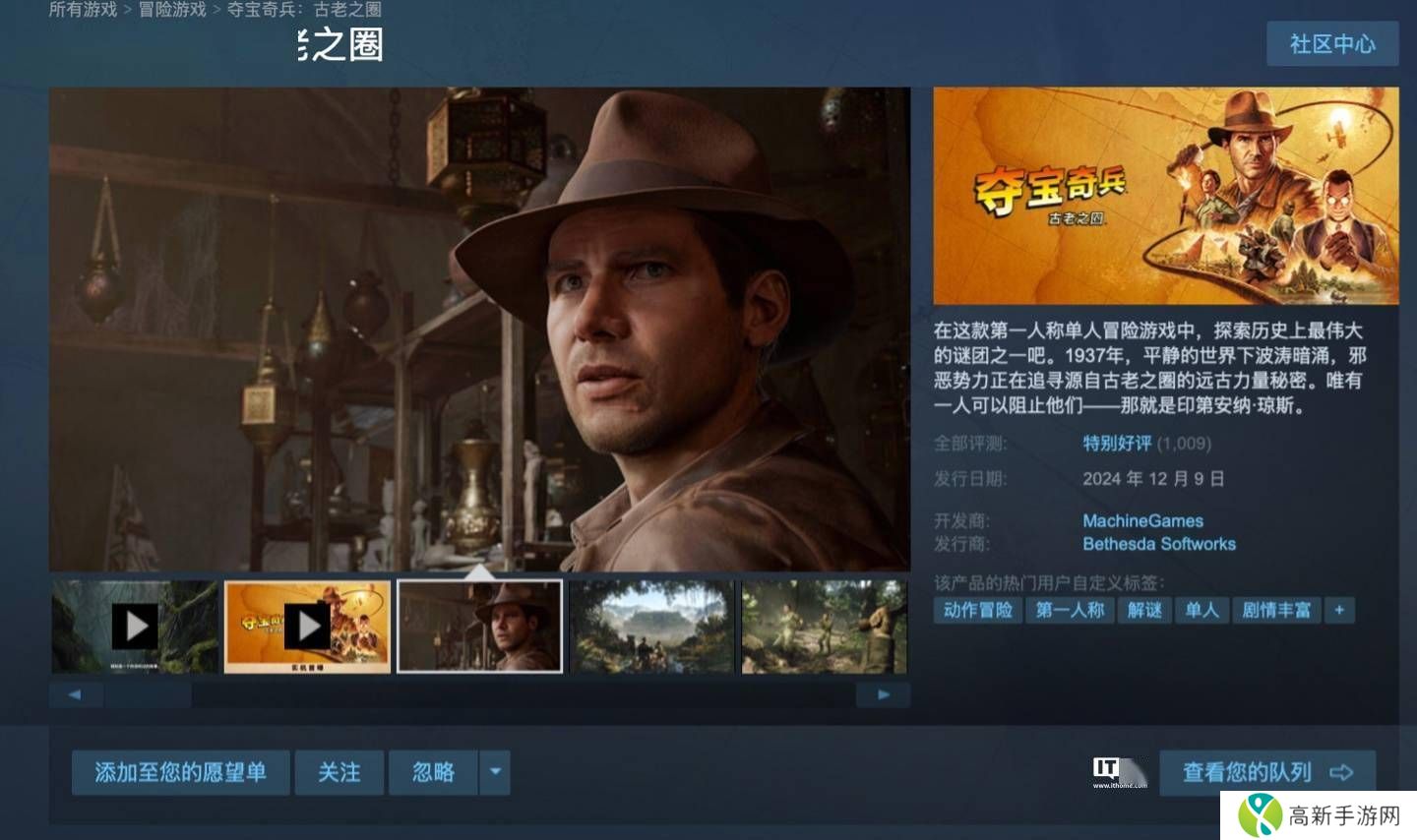Open the 所有游戏 breadcrumb link
1417x840 pixels.
(83, 10)
